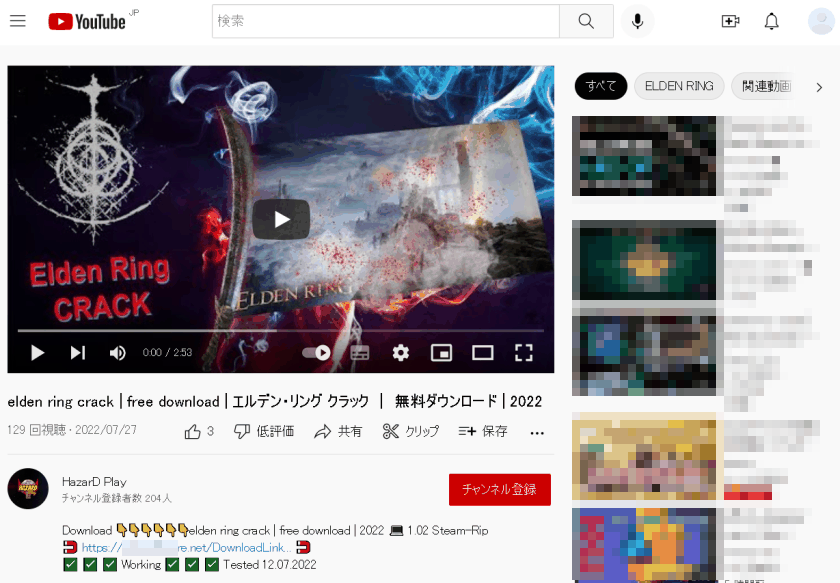This screenshot has height=583, width=840.
Task: Start voice search with microphone
Action: (637, 21)
